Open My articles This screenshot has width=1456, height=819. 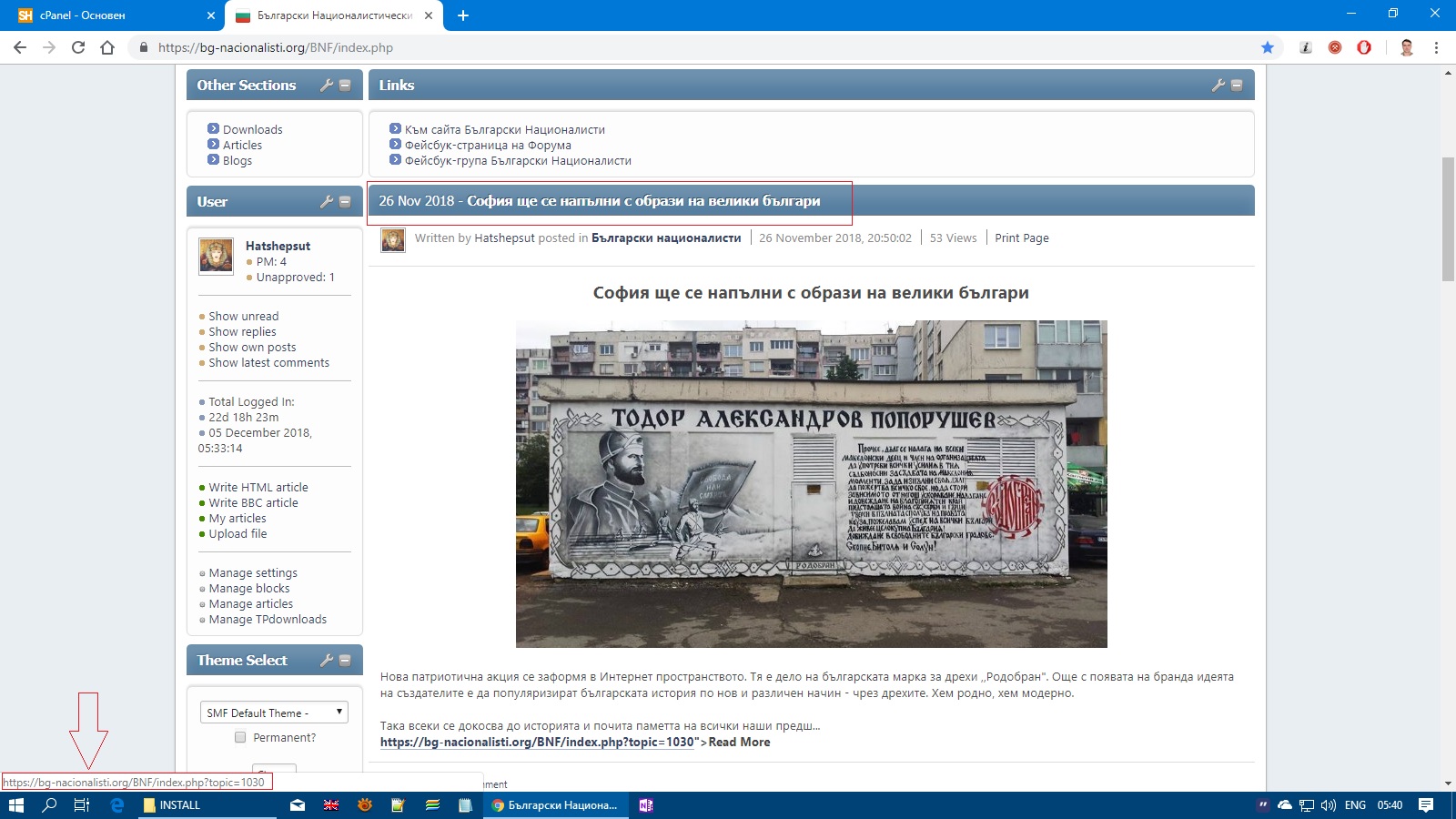(x=238, y=518)
